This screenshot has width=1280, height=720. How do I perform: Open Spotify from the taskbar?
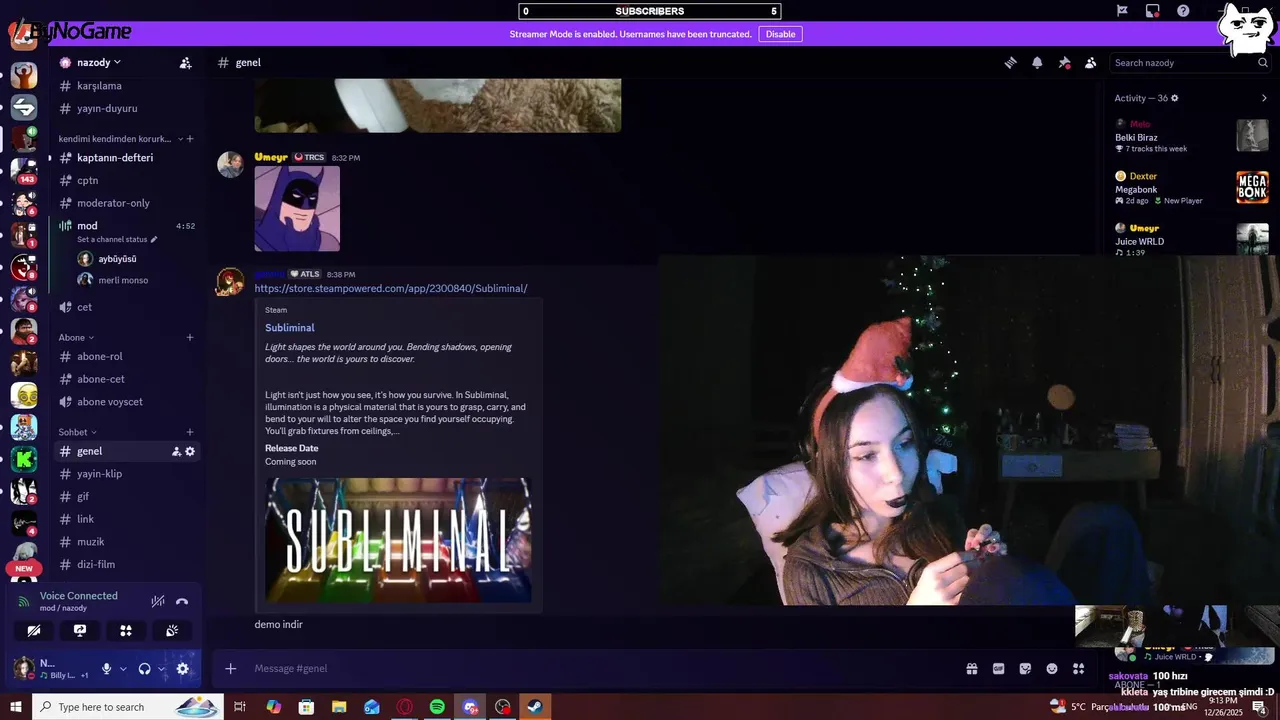pos(437,707)
